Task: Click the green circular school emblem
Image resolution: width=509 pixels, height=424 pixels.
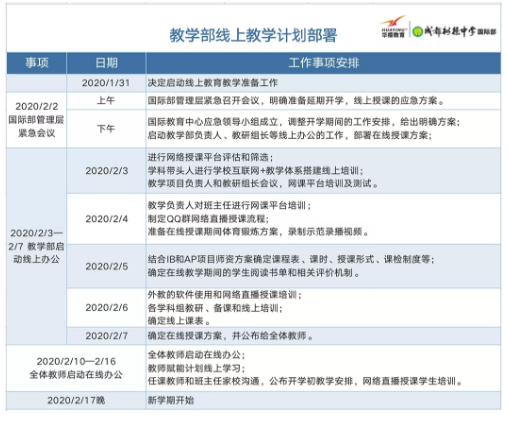Action: coord(417,32)
